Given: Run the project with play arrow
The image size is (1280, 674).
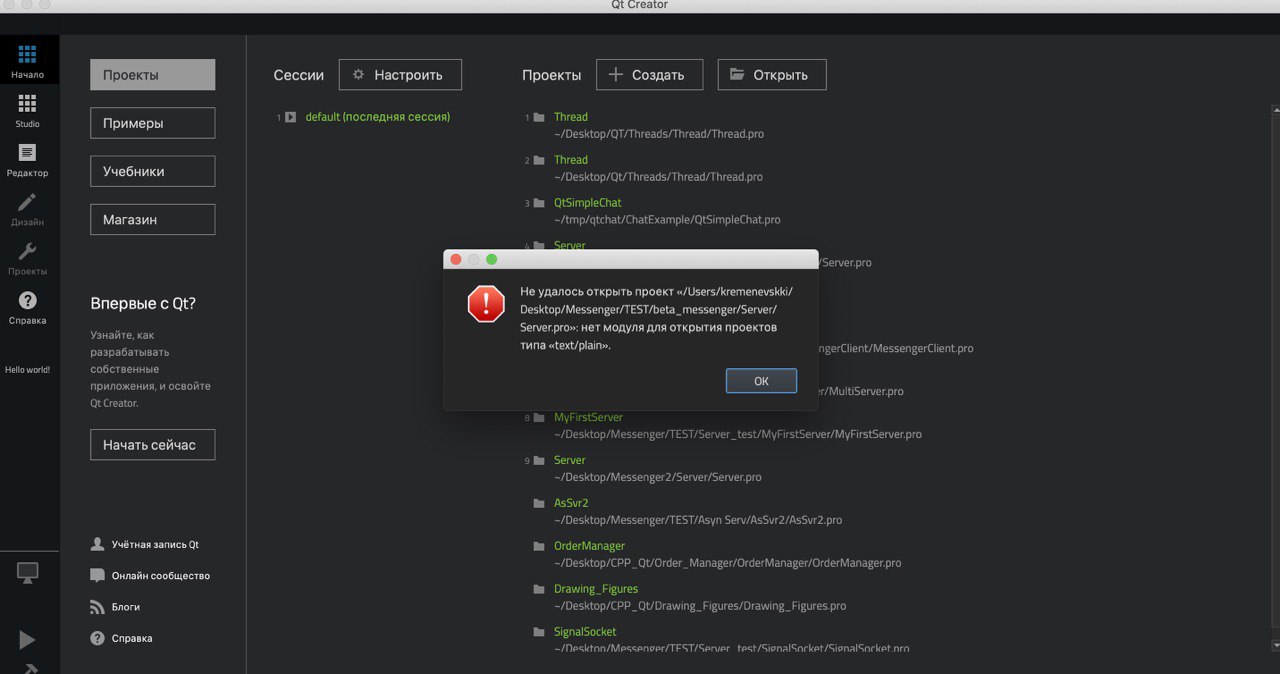Looking at the screenshot, I should (x=27, y=640).
